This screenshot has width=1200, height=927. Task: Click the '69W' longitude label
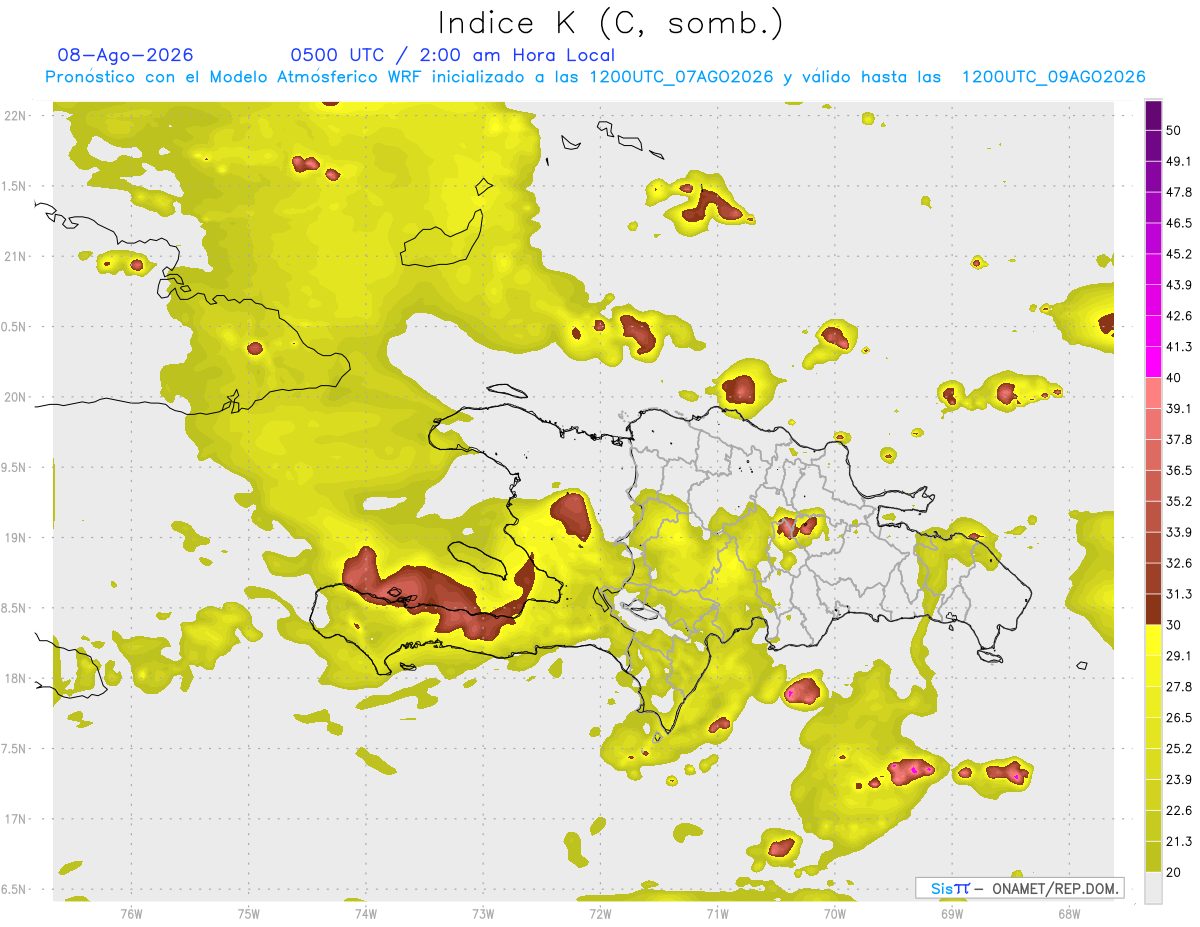pos(952,913)
